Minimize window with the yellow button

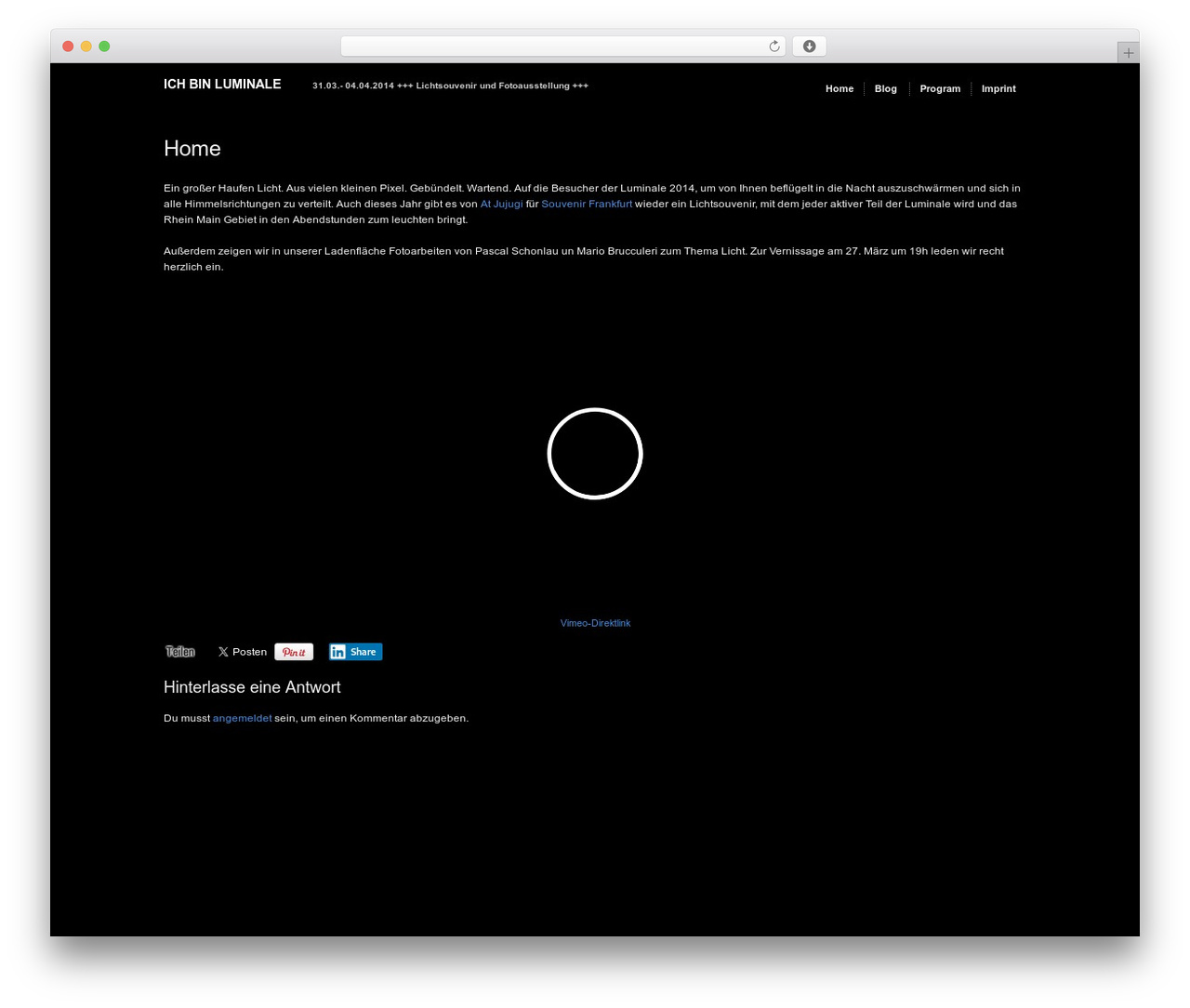(x=86, y=46)
